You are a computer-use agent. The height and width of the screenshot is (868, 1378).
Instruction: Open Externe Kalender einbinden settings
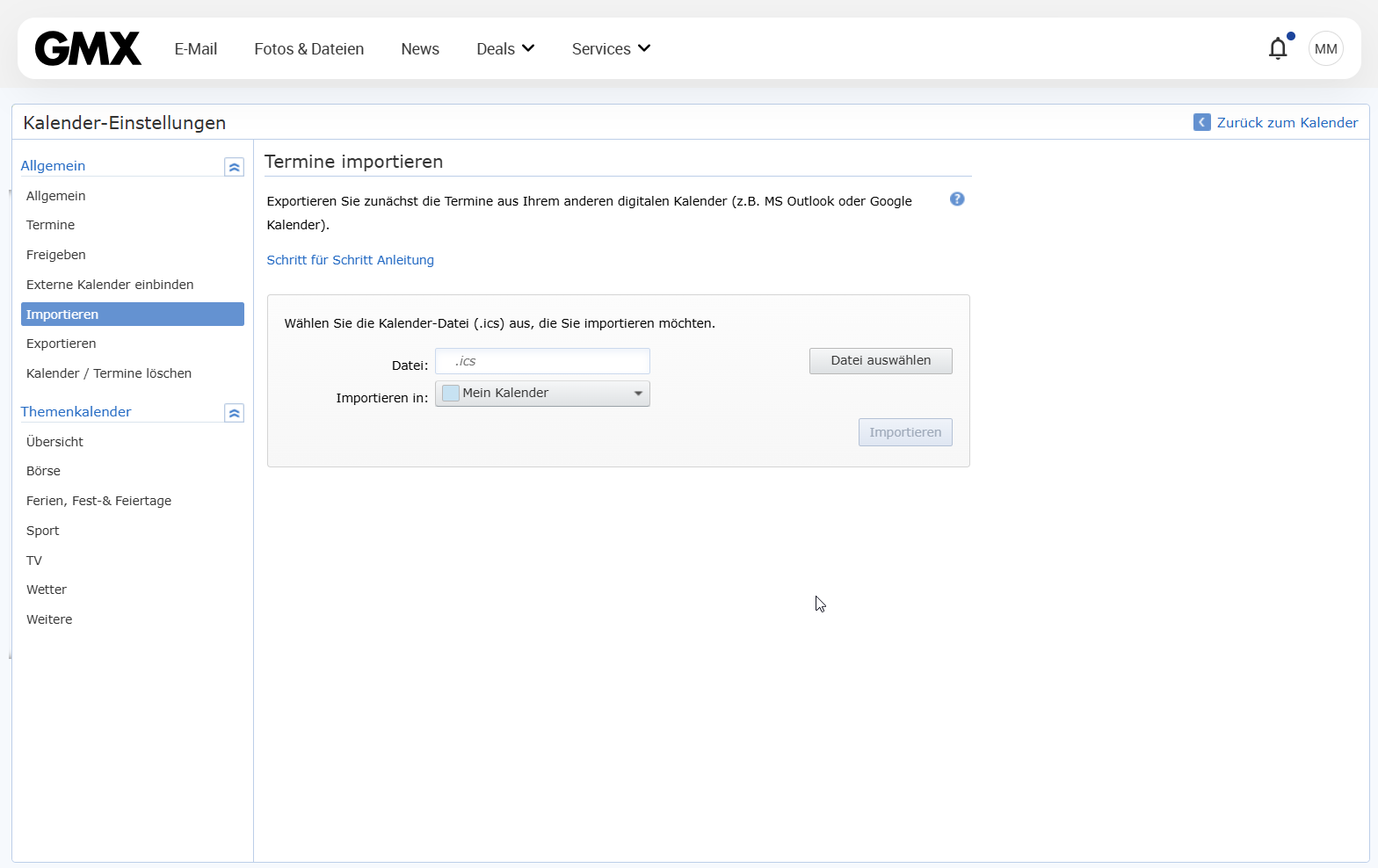(110, 285)
